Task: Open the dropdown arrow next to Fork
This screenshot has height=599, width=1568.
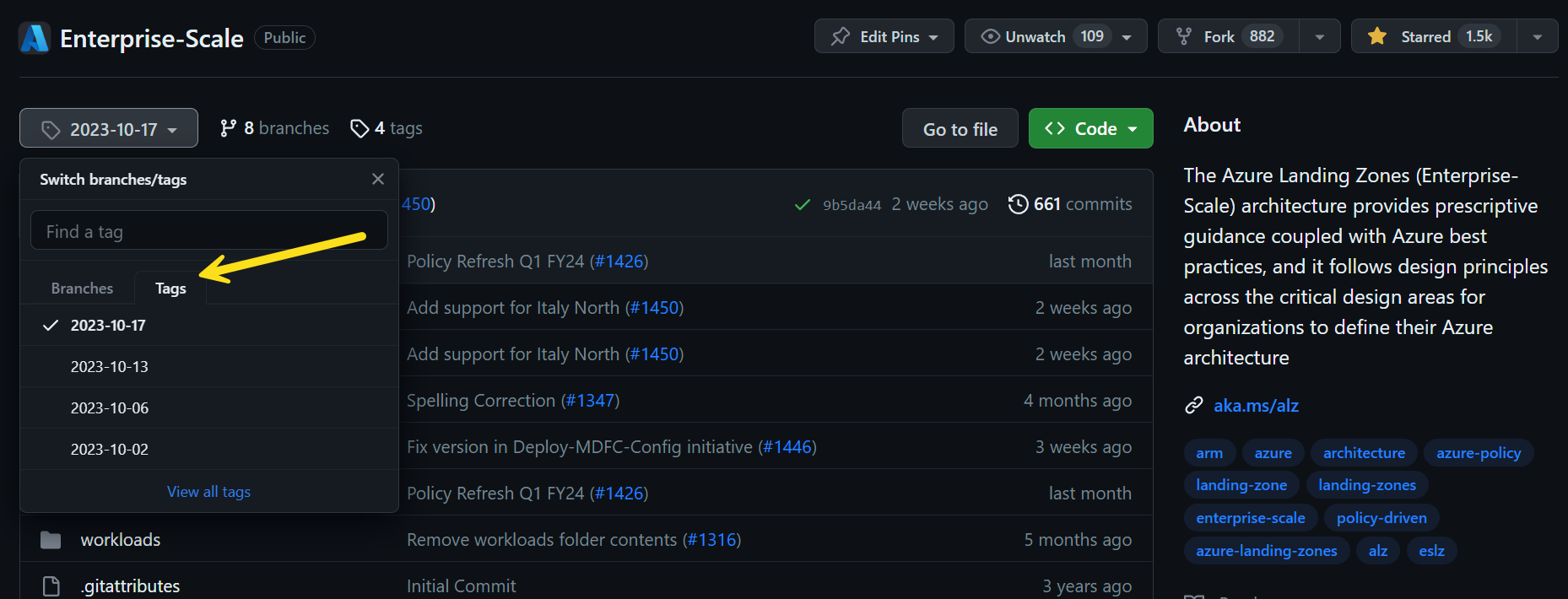Action: pos(1320,37)
